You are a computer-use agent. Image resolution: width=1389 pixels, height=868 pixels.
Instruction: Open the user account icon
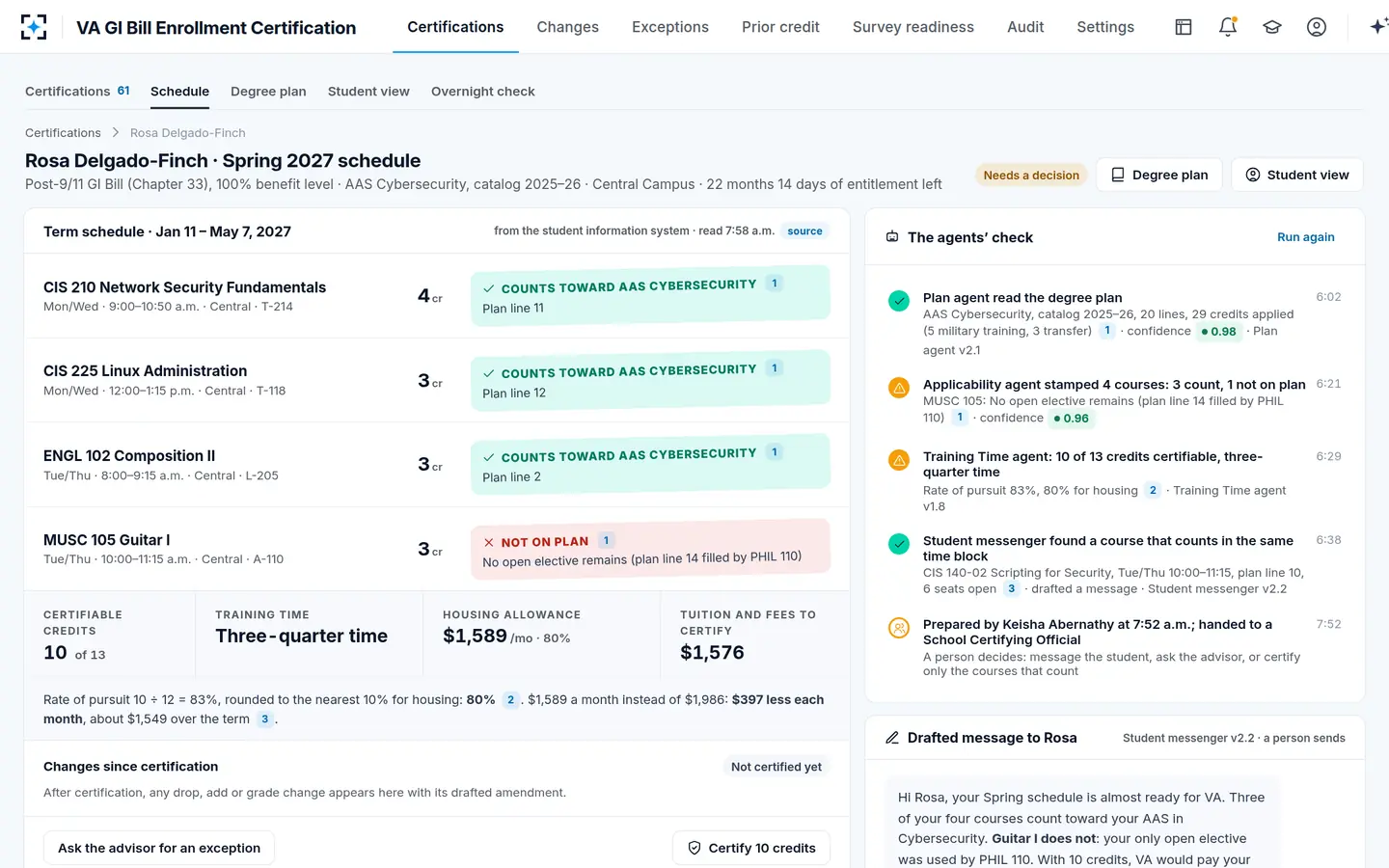pos(1317,27)
